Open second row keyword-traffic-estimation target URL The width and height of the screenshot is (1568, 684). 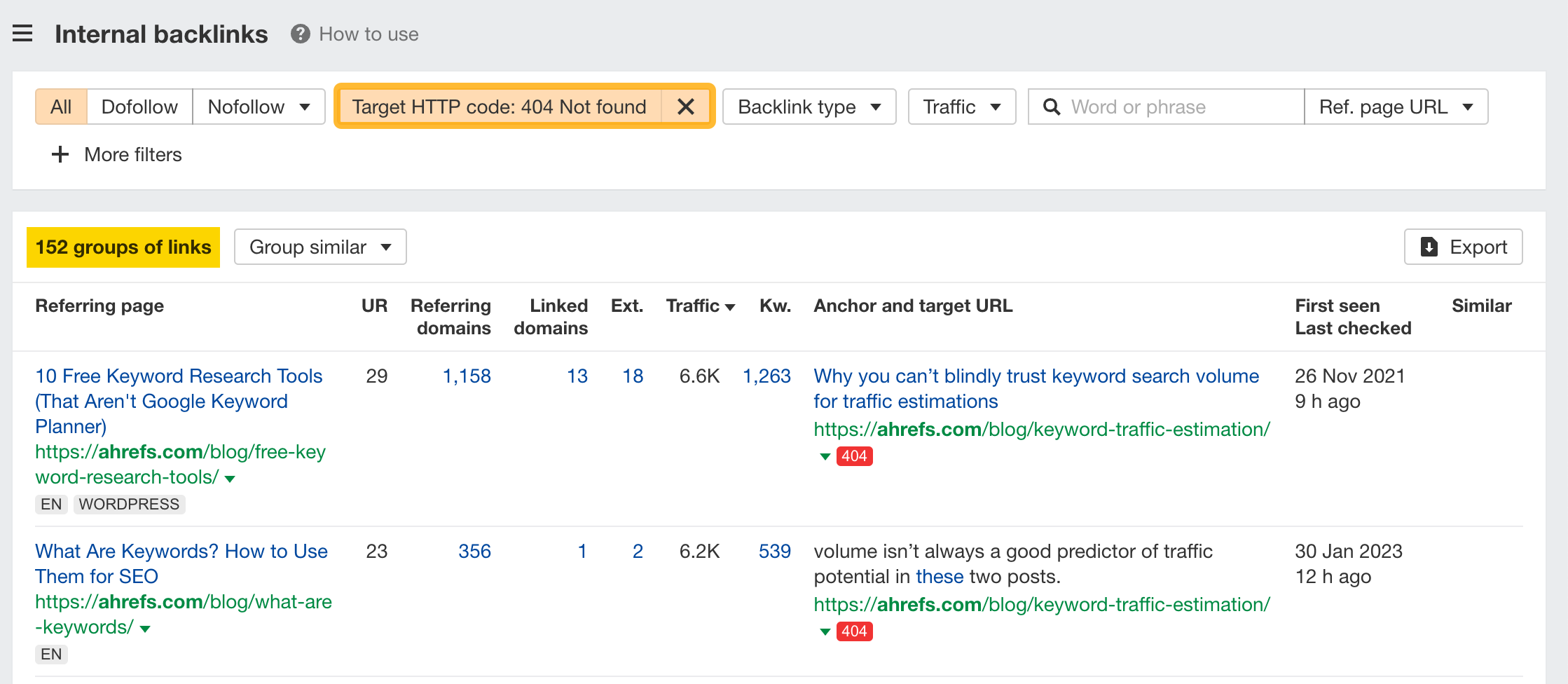point(1042,604)
